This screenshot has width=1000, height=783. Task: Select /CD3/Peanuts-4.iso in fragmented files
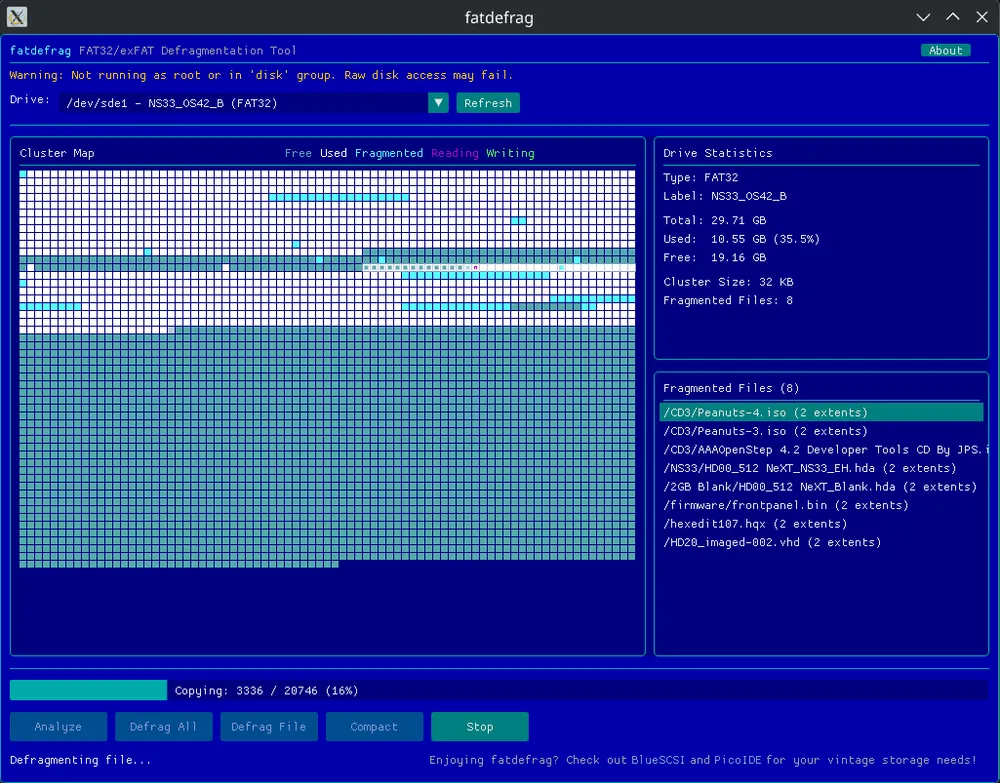(766, 413)
